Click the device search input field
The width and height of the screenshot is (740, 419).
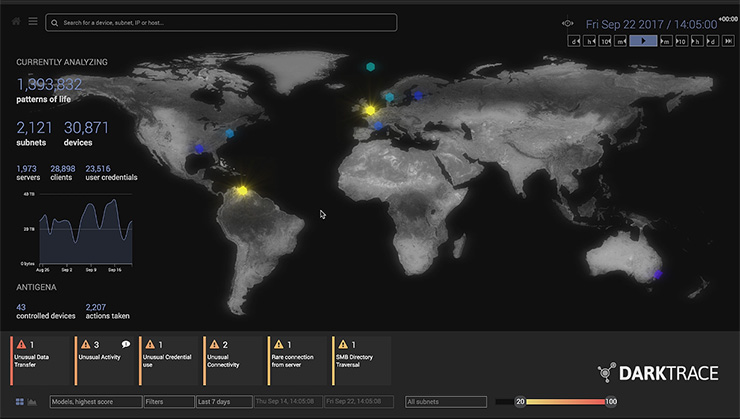(222, 22)
